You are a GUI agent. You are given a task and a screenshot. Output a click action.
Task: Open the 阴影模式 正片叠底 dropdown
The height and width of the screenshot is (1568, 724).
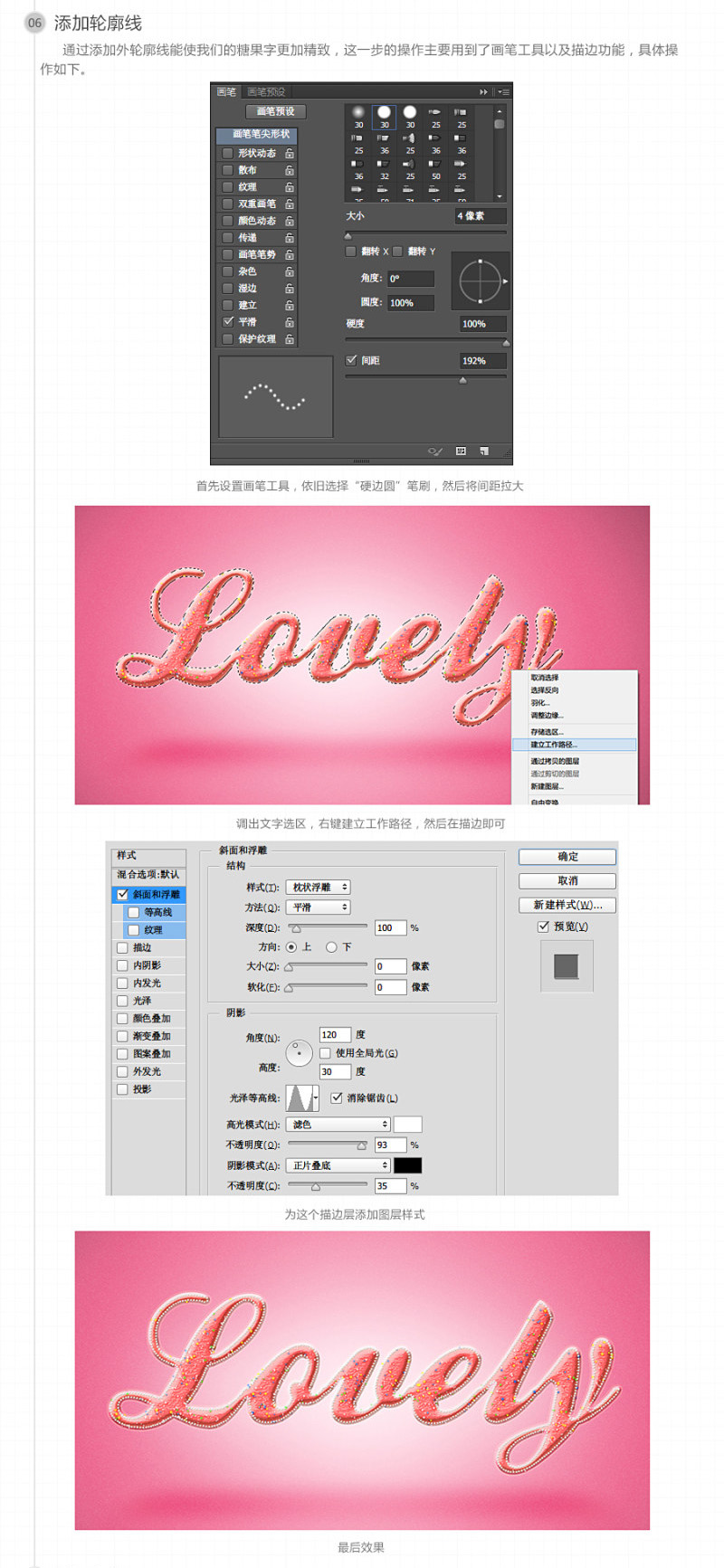pos(338,1165)
